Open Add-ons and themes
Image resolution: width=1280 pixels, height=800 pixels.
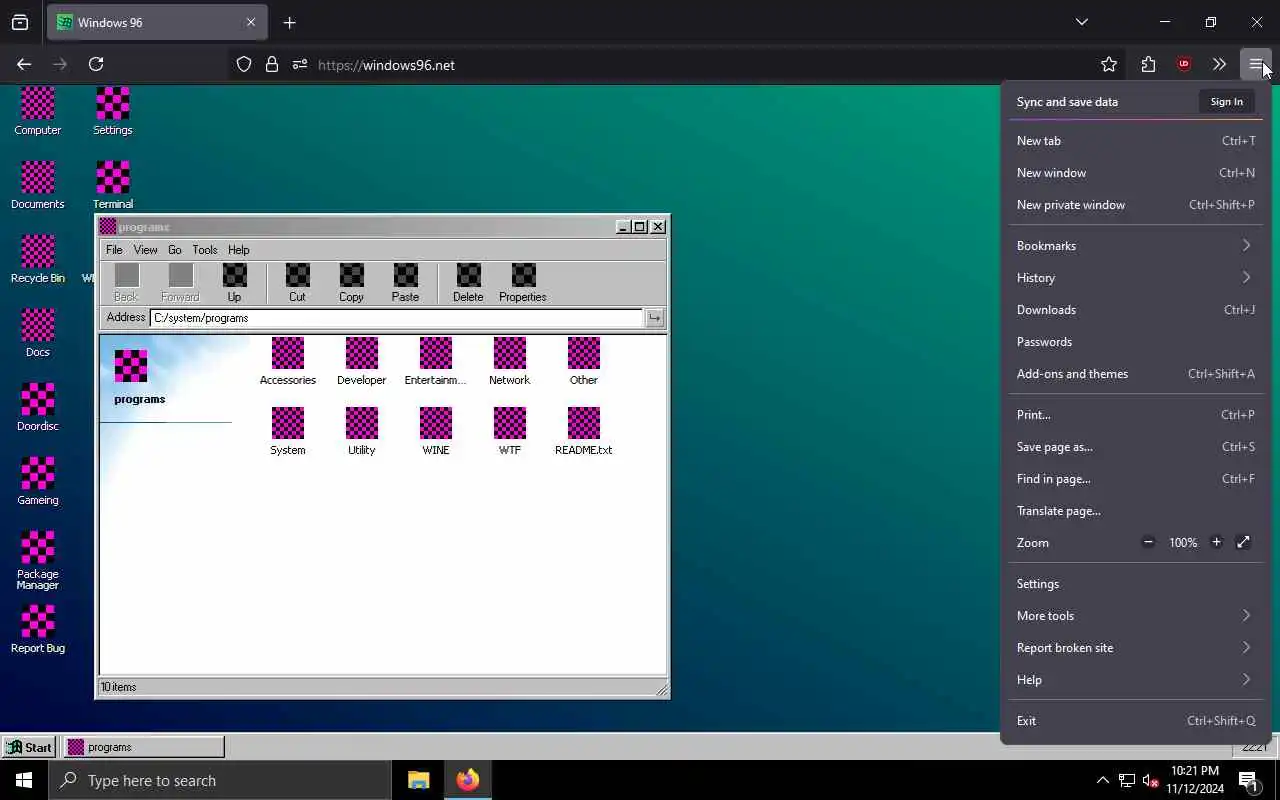1136,374
